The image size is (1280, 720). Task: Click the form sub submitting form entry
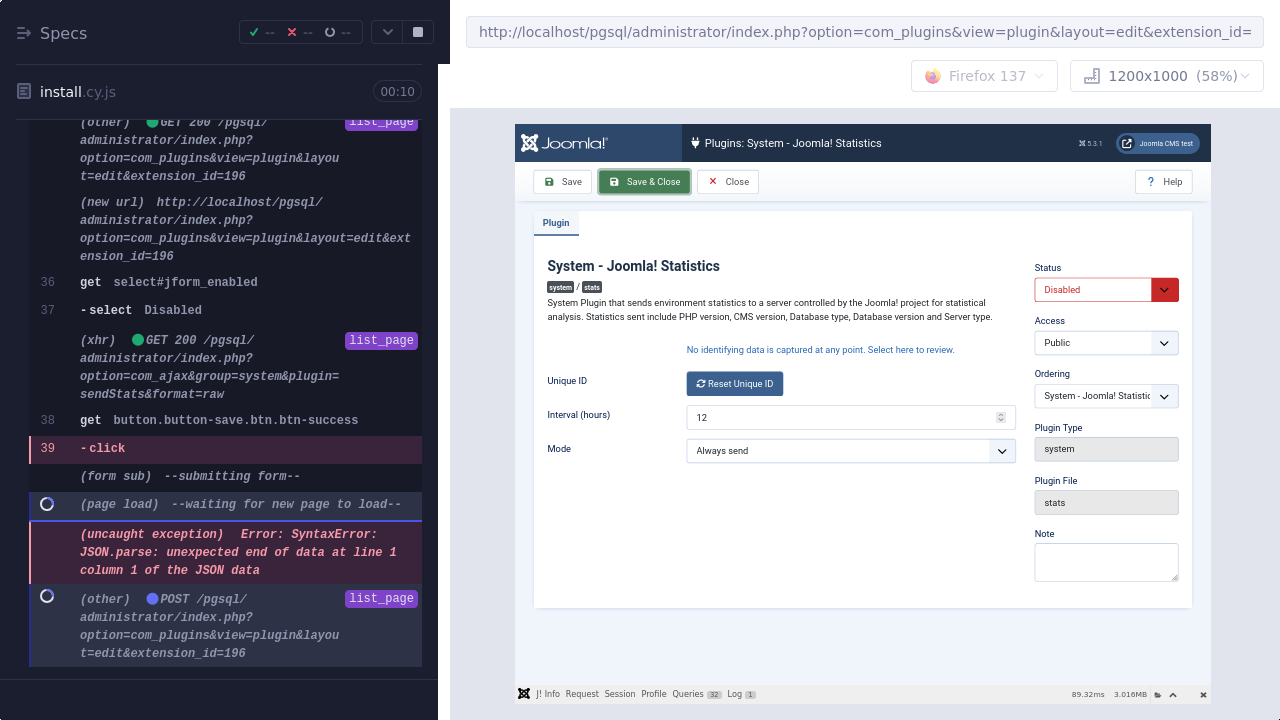click(226, 477)
